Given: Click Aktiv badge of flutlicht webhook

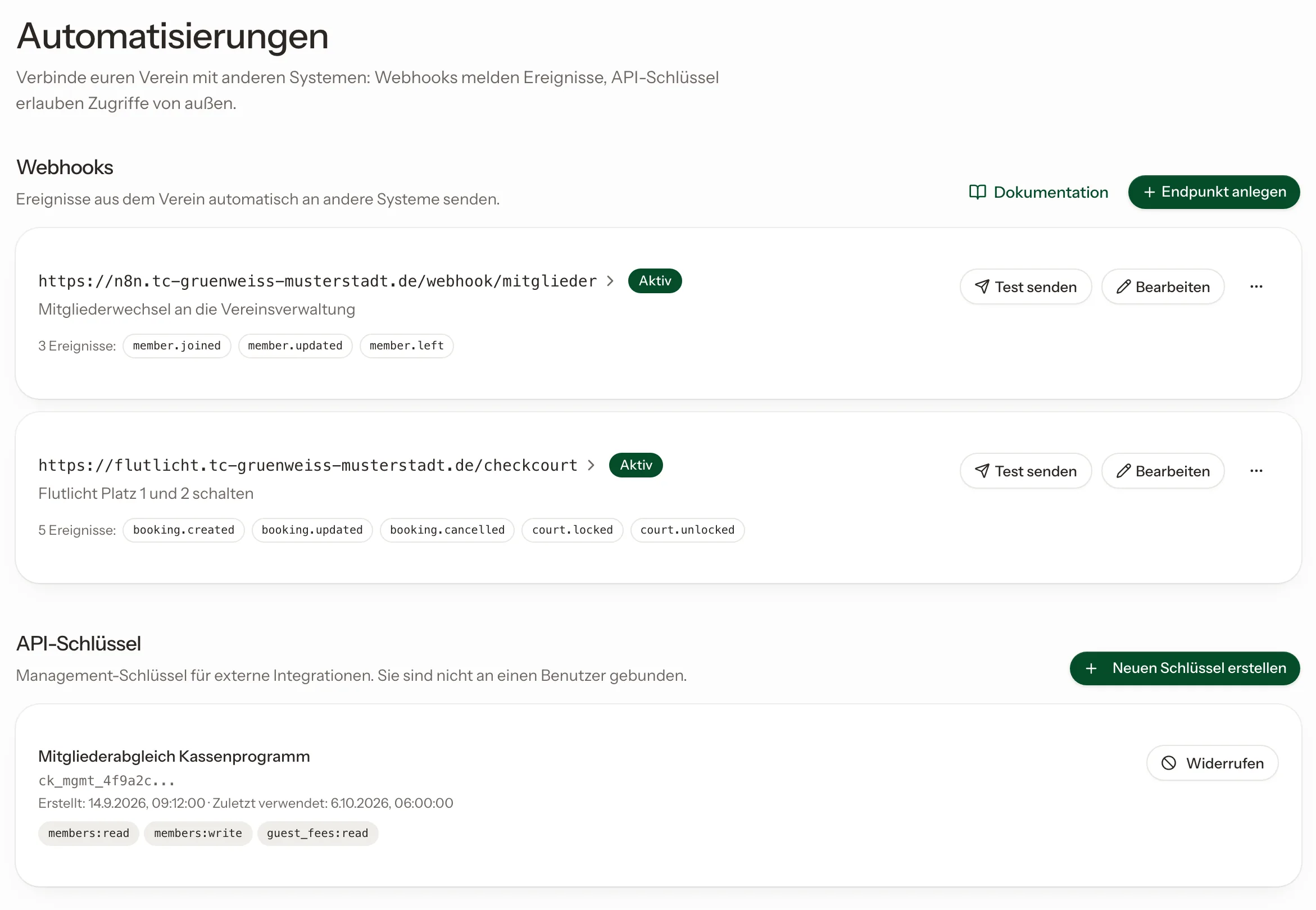Looking at the screenshot, I should (x=636, y=465).
